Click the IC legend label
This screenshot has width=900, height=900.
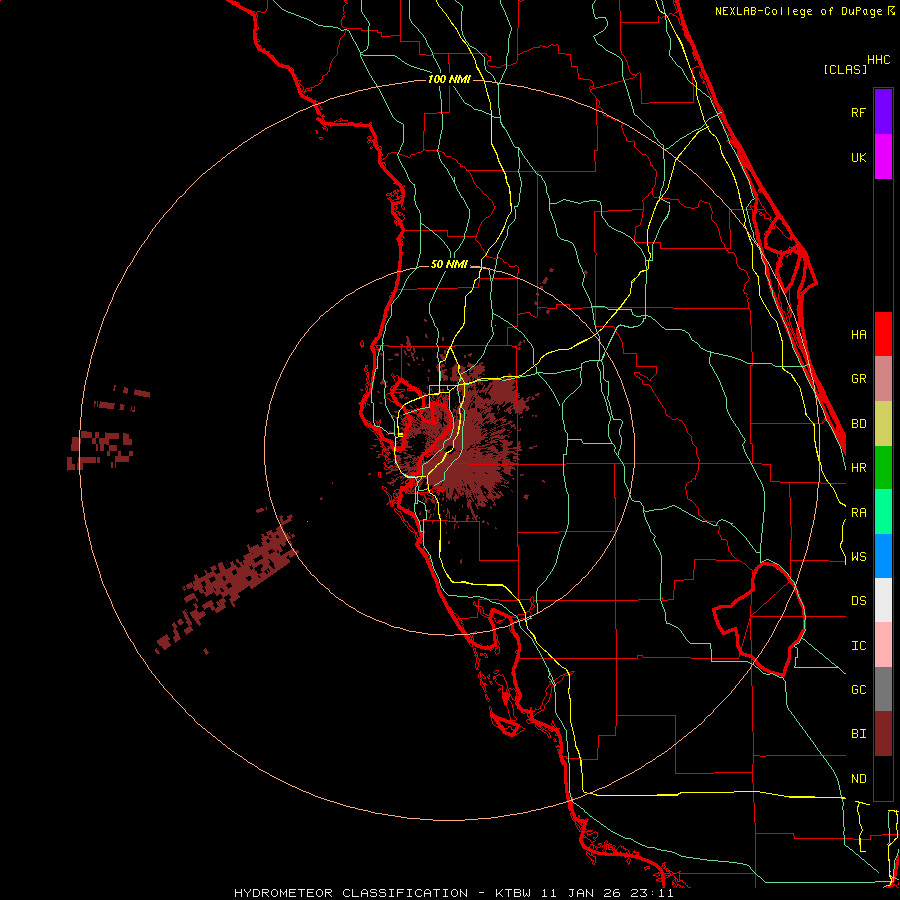[858, 646]
